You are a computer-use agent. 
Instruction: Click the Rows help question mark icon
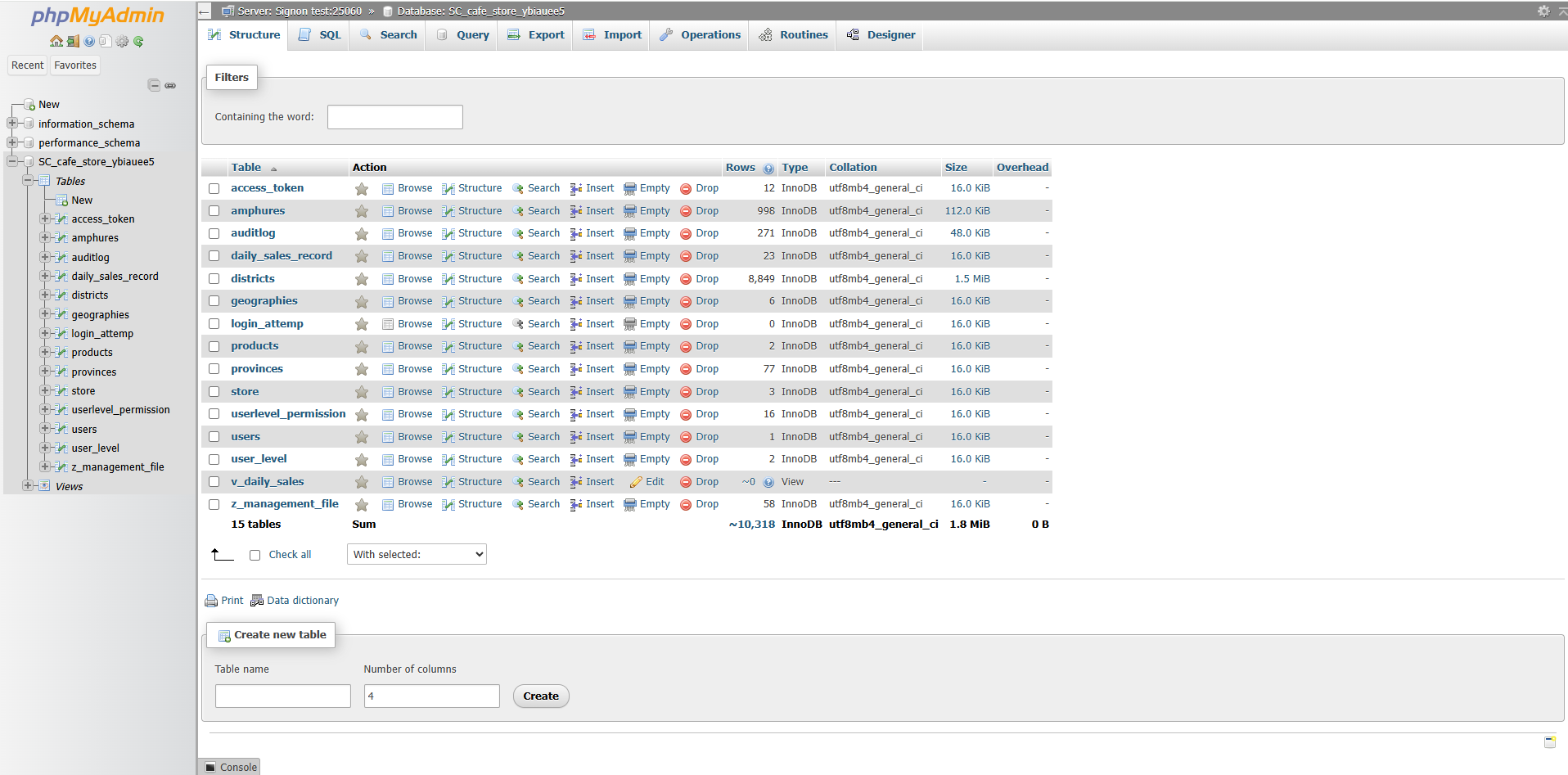pos(768,169)
